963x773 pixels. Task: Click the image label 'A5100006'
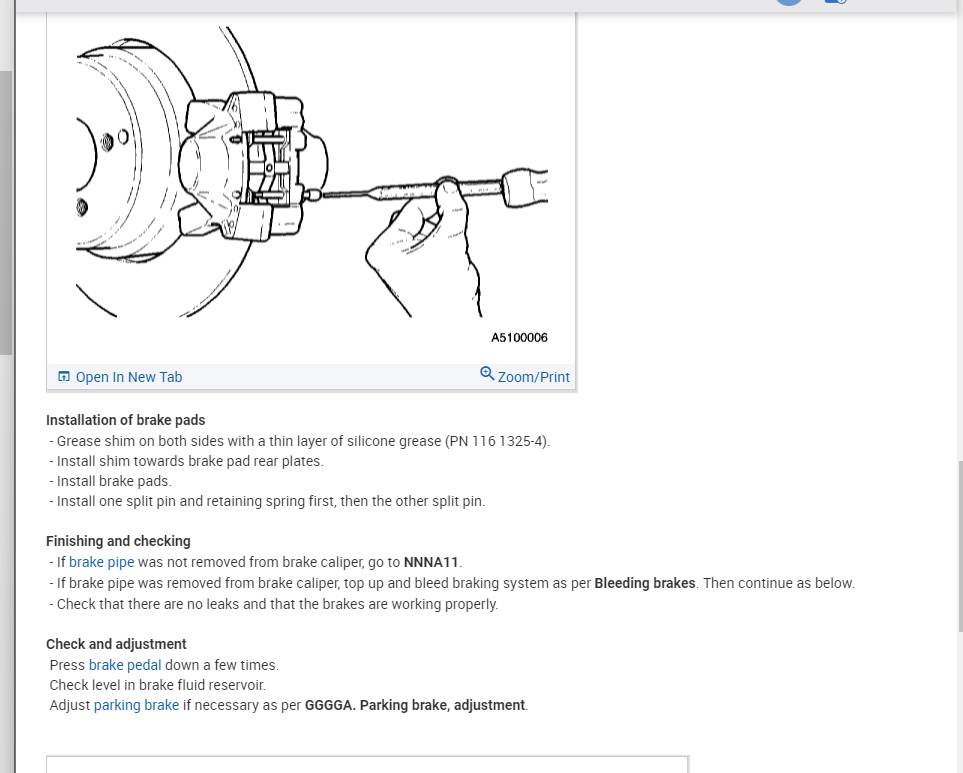click(519, 338)
